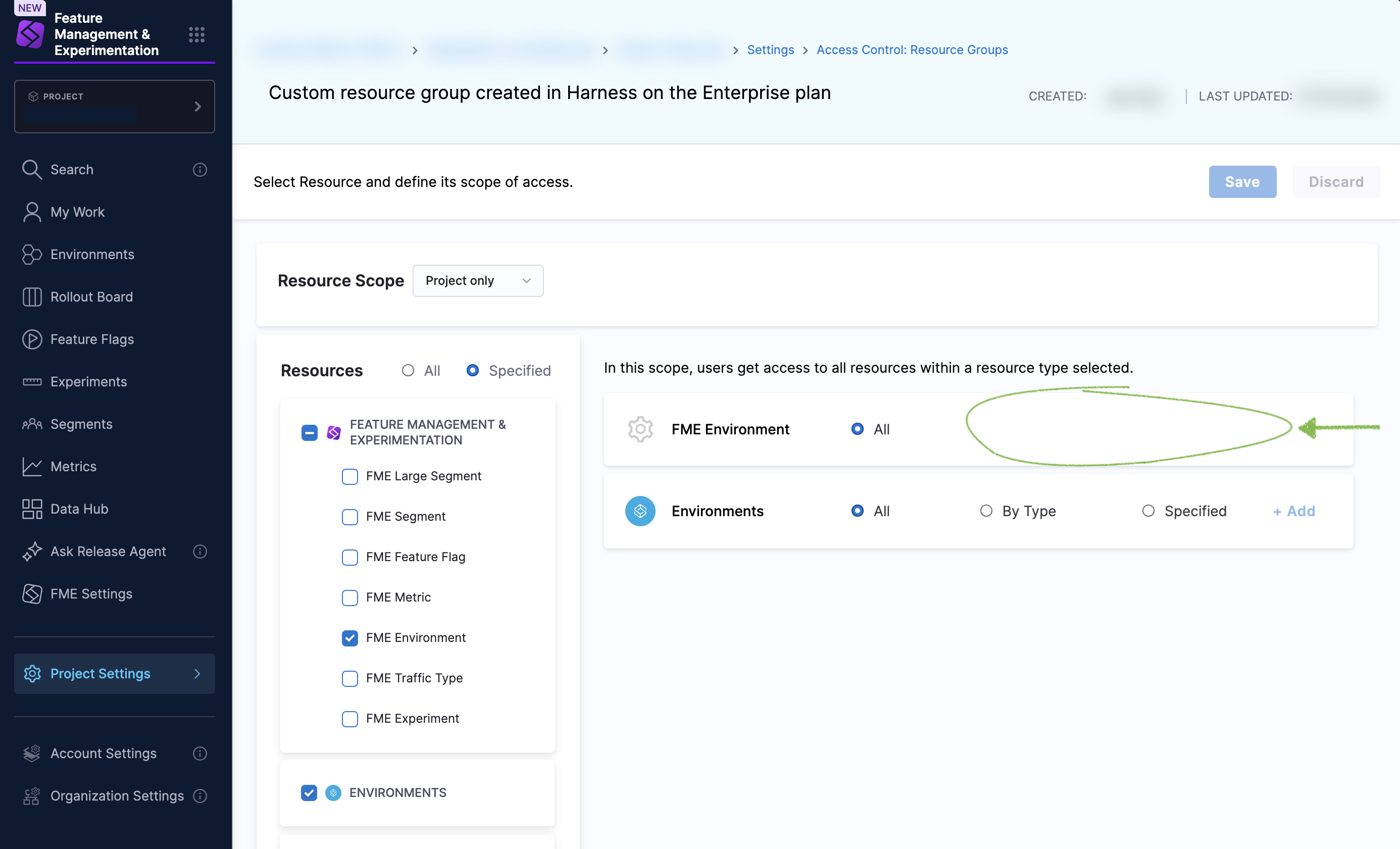
Task: Go to Experiments in sidebar
Action: pyautogui.click(x=89, y=382)
